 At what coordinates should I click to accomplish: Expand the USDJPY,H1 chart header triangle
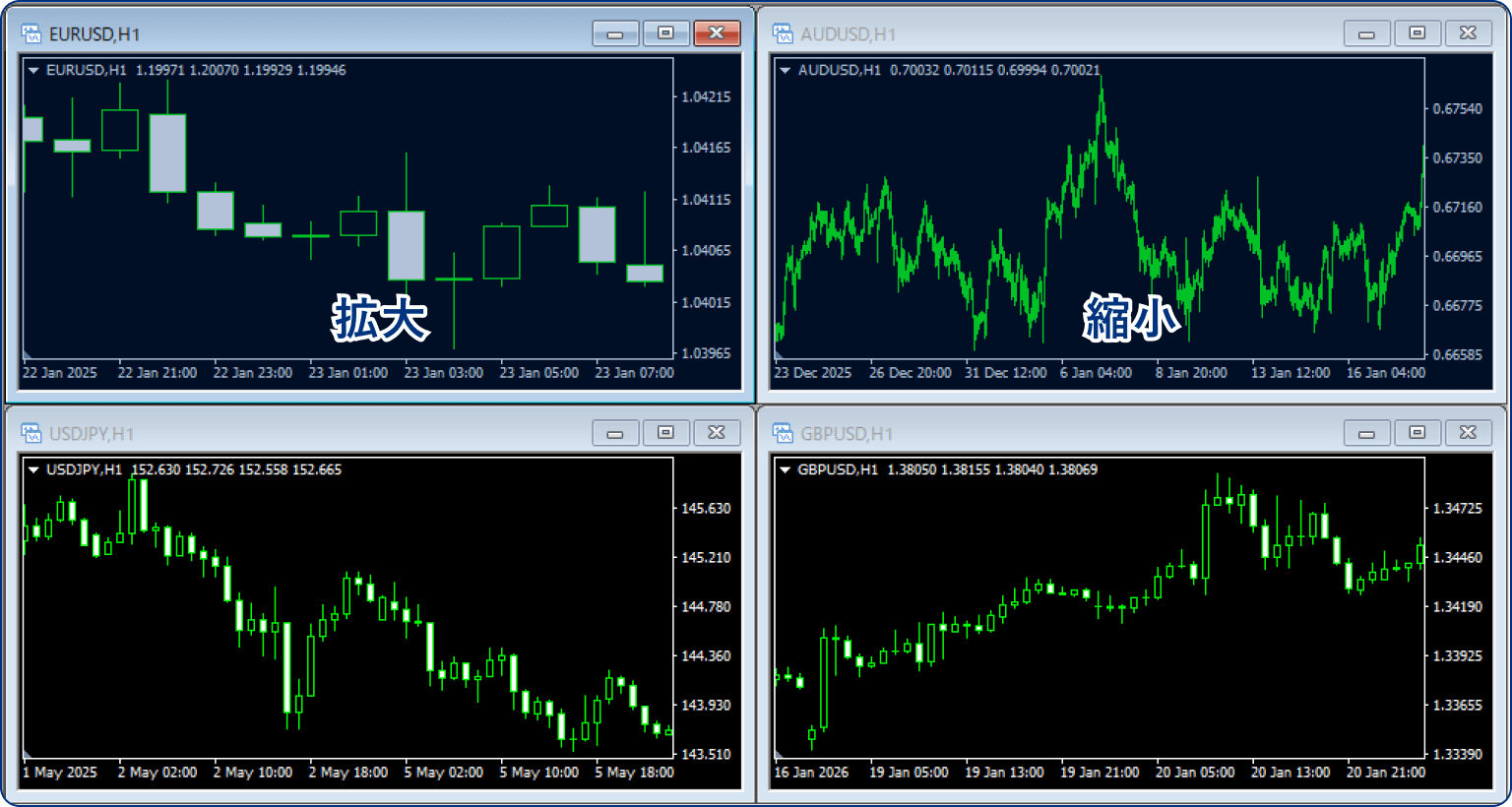[x=33, y=470]
